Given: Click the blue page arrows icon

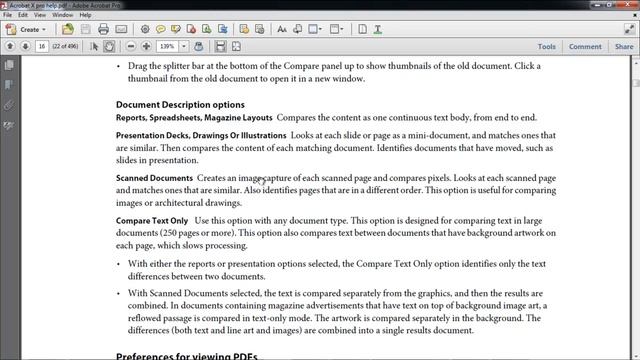Looking at the screenshot, I should coord(222,29).
